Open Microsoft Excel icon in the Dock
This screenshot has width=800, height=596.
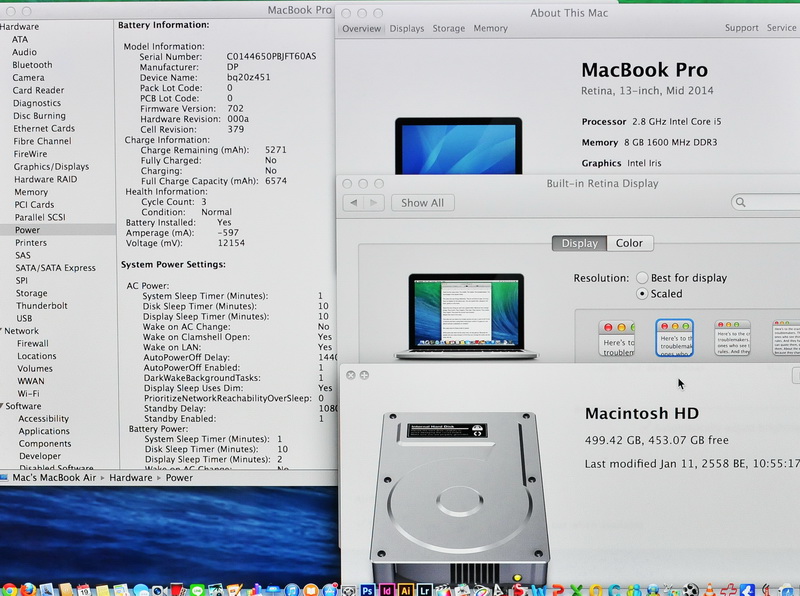[x=576, y=590]
